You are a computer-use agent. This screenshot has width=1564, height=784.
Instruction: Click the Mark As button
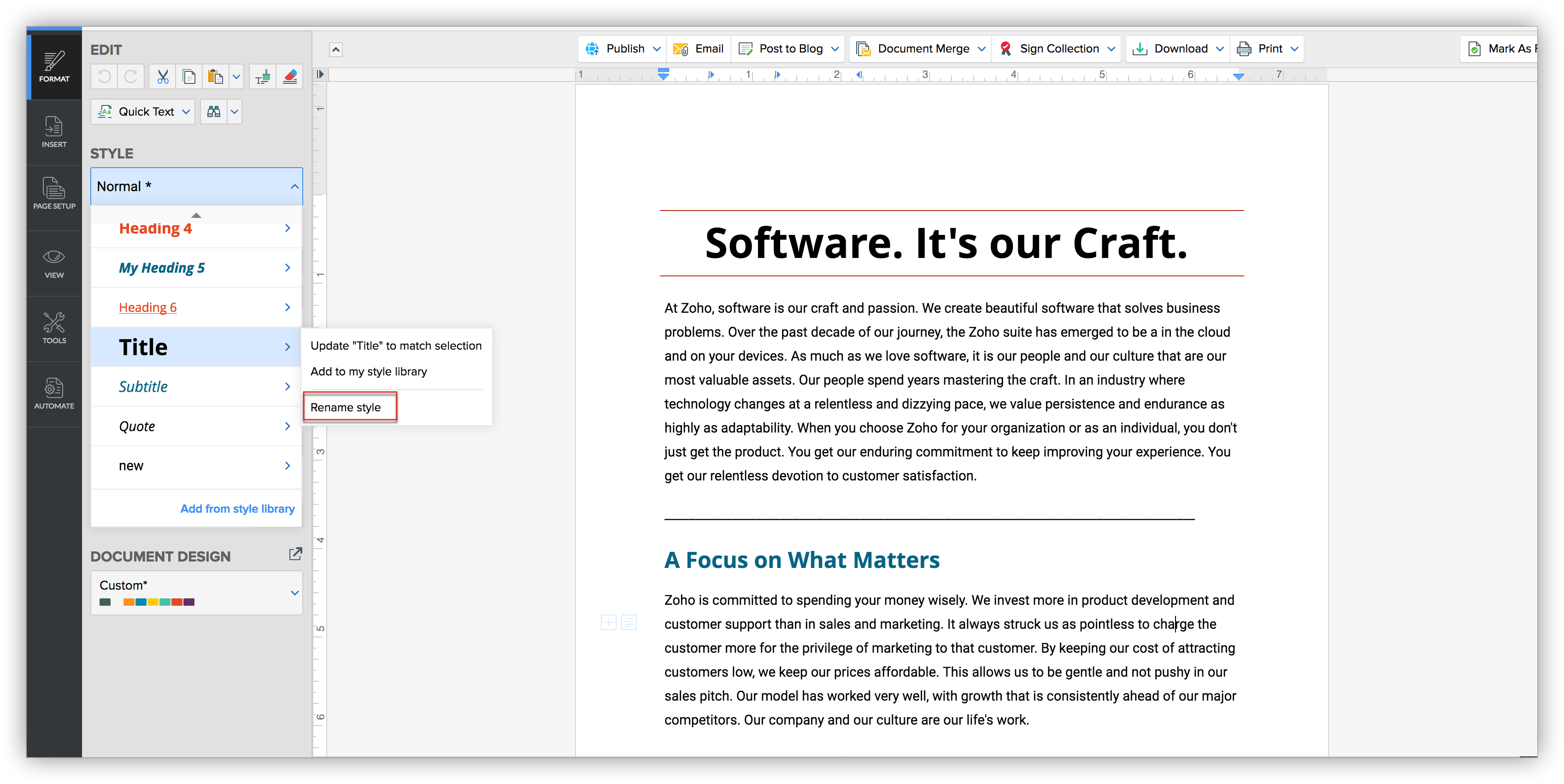(1499, 48)
